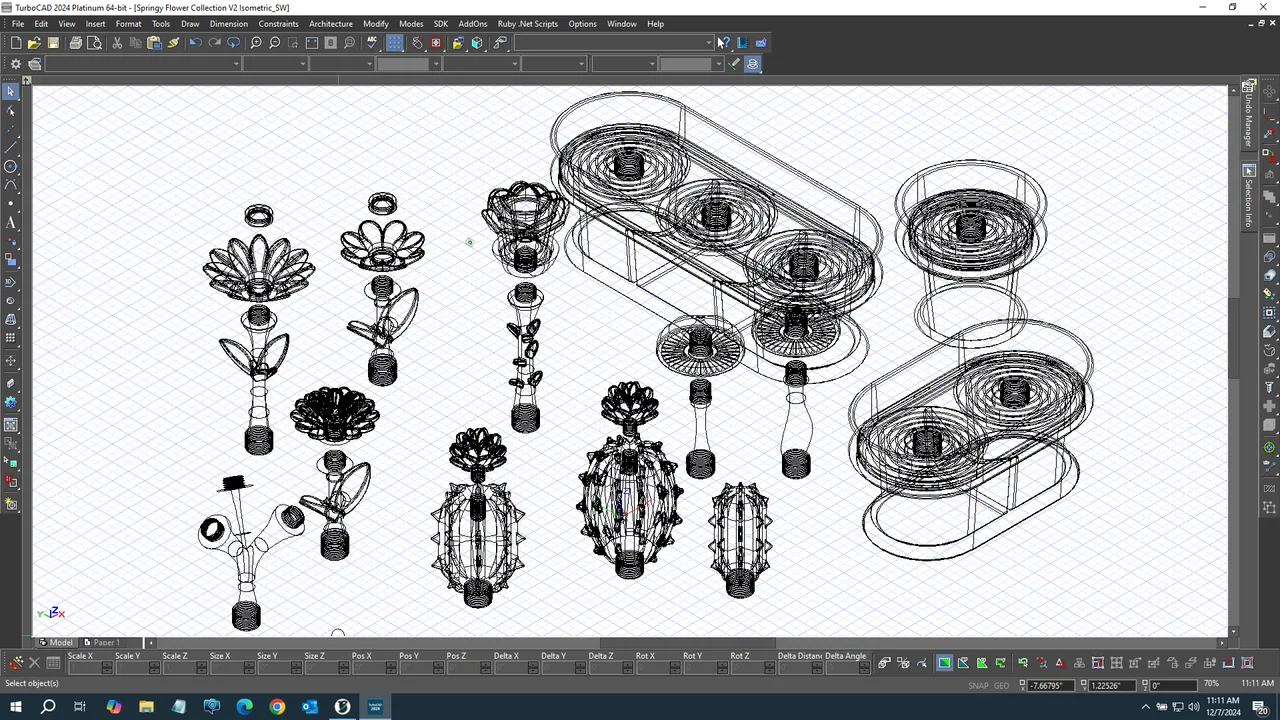Image resolution: width=1280 pixels, height=720 pixels.
Task: Open the Ruby .Net Scripts menu
Action: coord(528,24)
